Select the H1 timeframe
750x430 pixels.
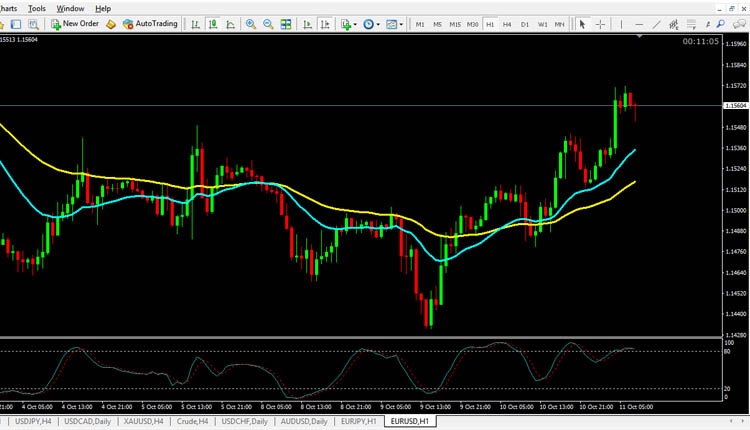coord(490,24)
